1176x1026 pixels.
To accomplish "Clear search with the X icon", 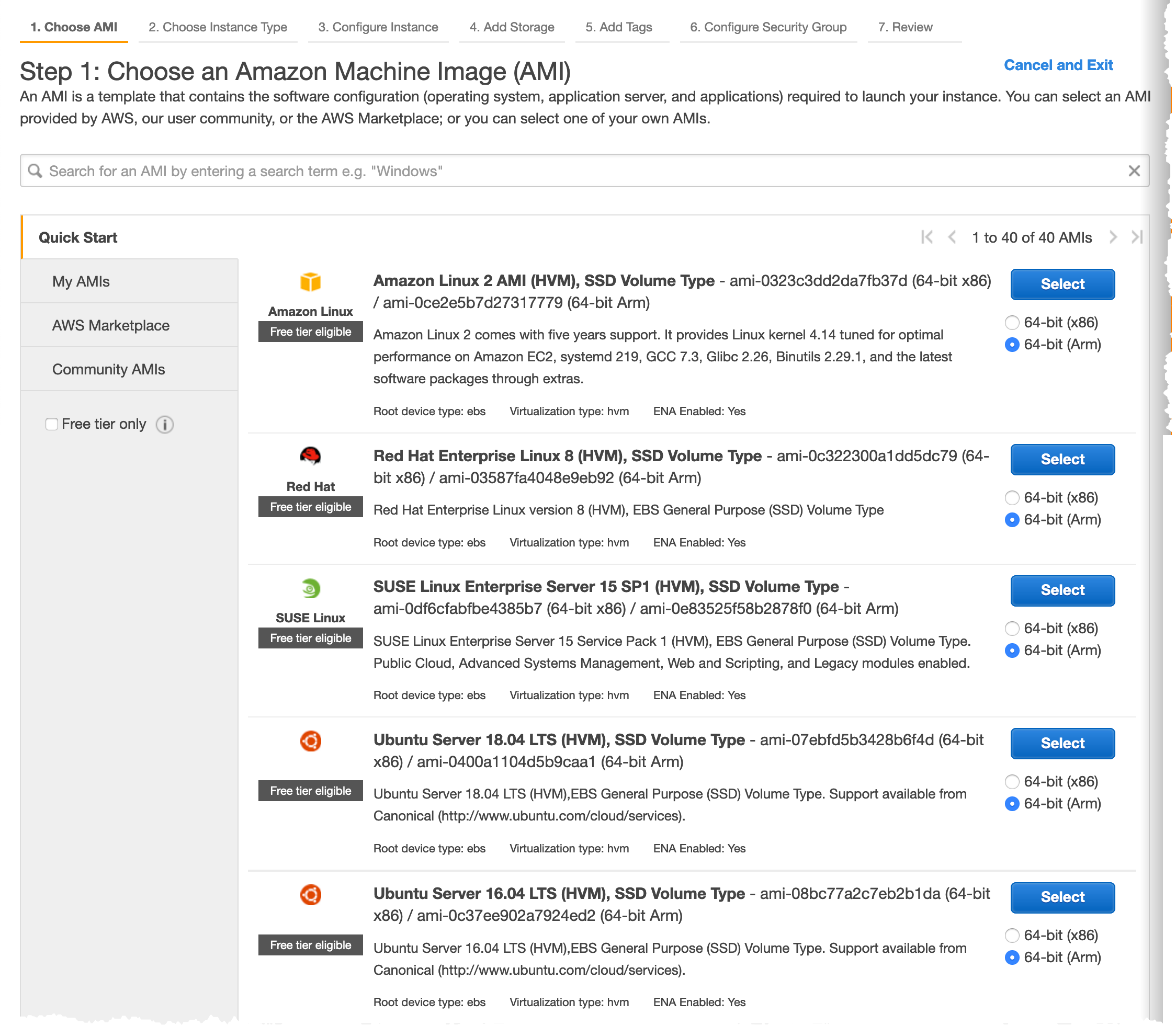I will coord(1134,170).
